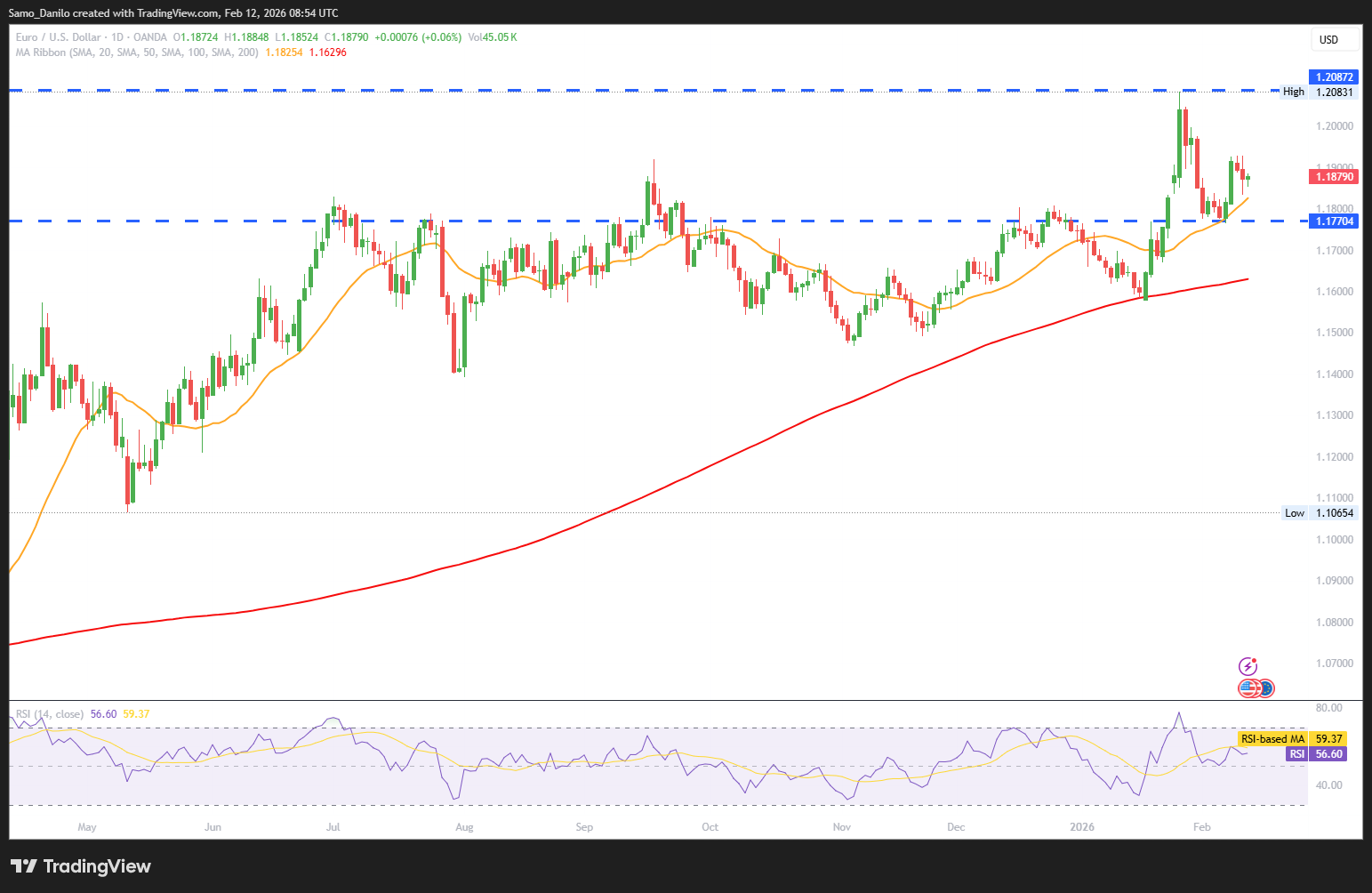This screenshot has height=893, width=1372.
Task: Open the USD currency selector
Action: (1334, 39)
